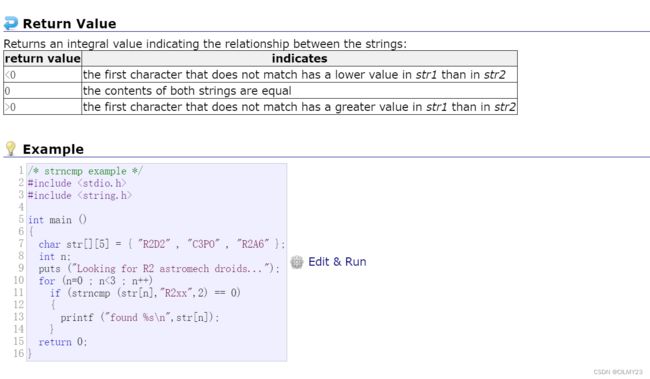Click the puts 'Looking for R2' code line

(x=159, y=269)
